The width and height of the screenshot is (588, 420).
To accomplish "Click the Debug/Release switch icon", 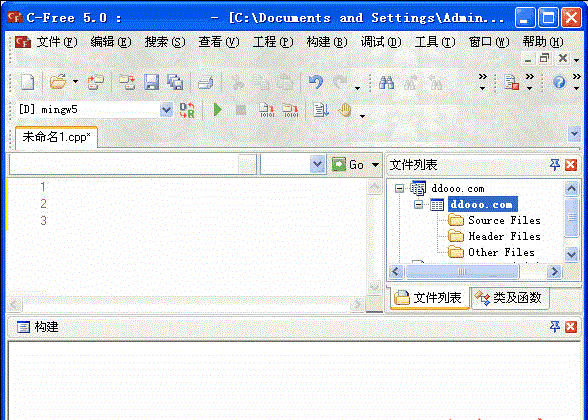I will point(187,110).
